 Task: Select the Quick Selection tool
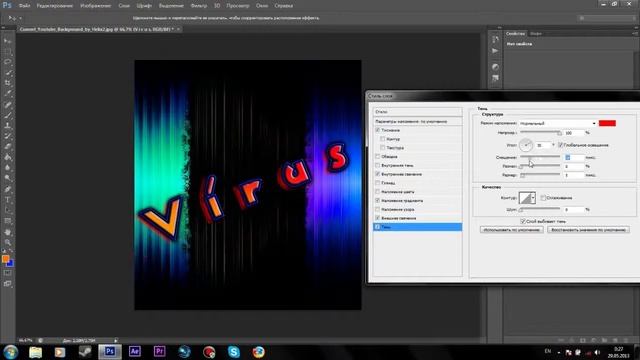coord(8,73)
